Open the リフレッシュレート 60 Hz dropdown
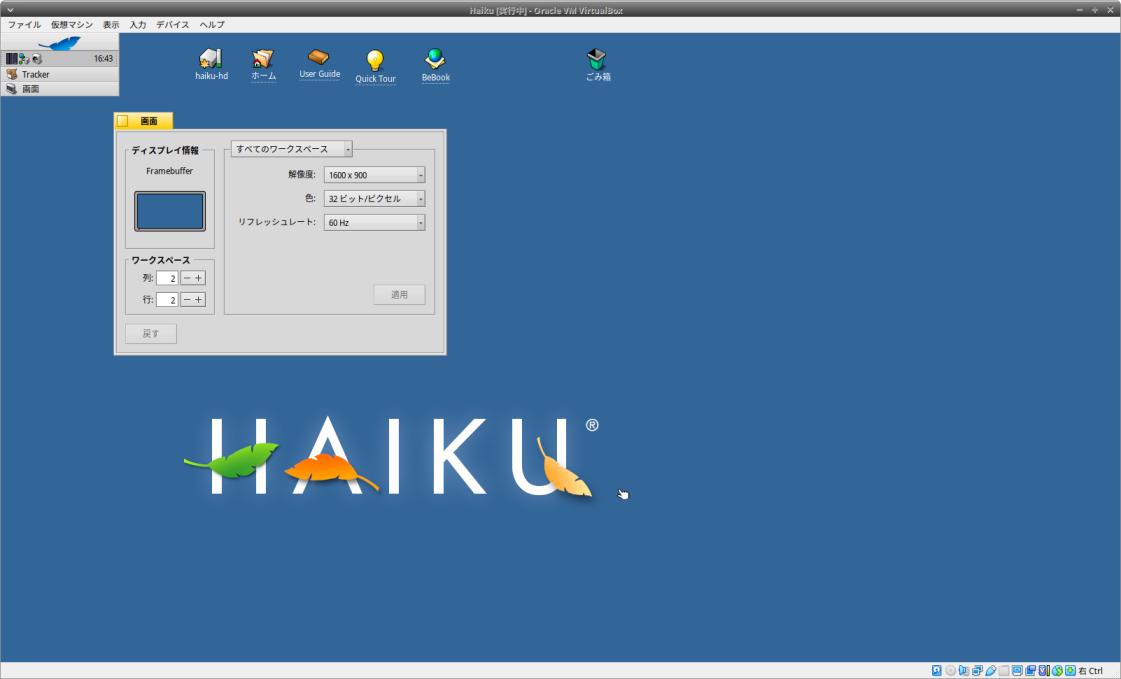The image size is (1121, 679). (375, 222)
